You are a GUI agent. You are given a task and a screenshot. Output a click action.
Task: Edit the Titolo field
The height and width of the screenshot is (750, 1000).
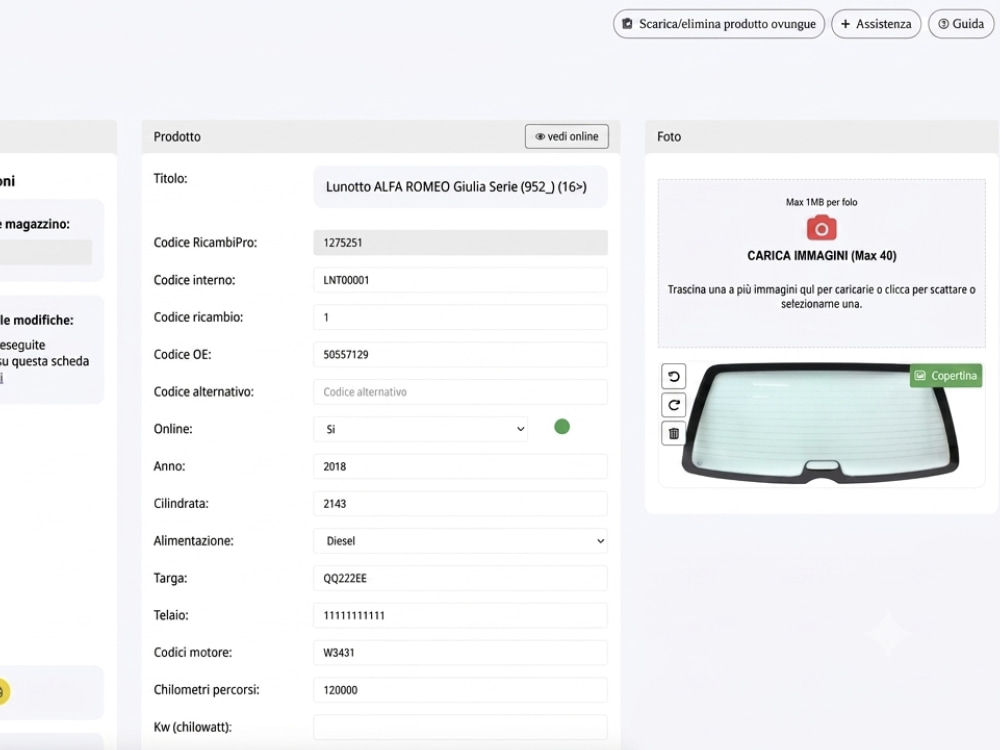click(460, 187)
